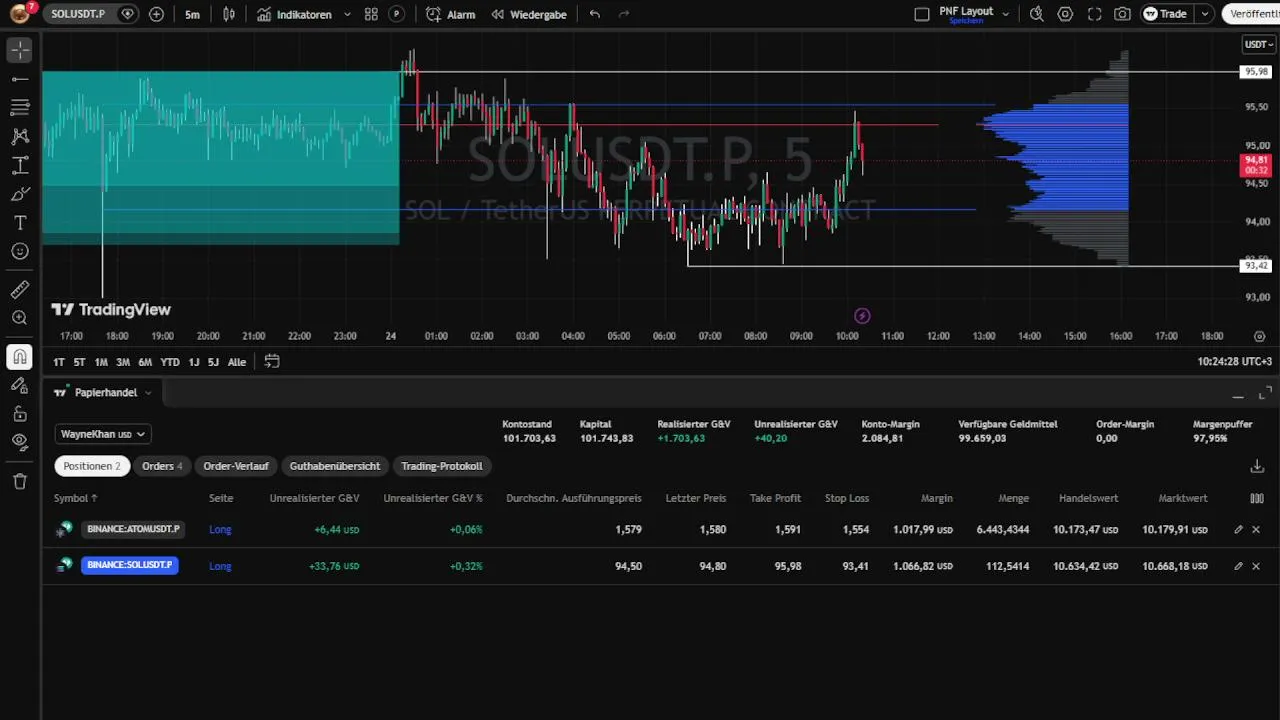Select the 1M time range
Screen dimensions: 1280x720
pos(101,362)
